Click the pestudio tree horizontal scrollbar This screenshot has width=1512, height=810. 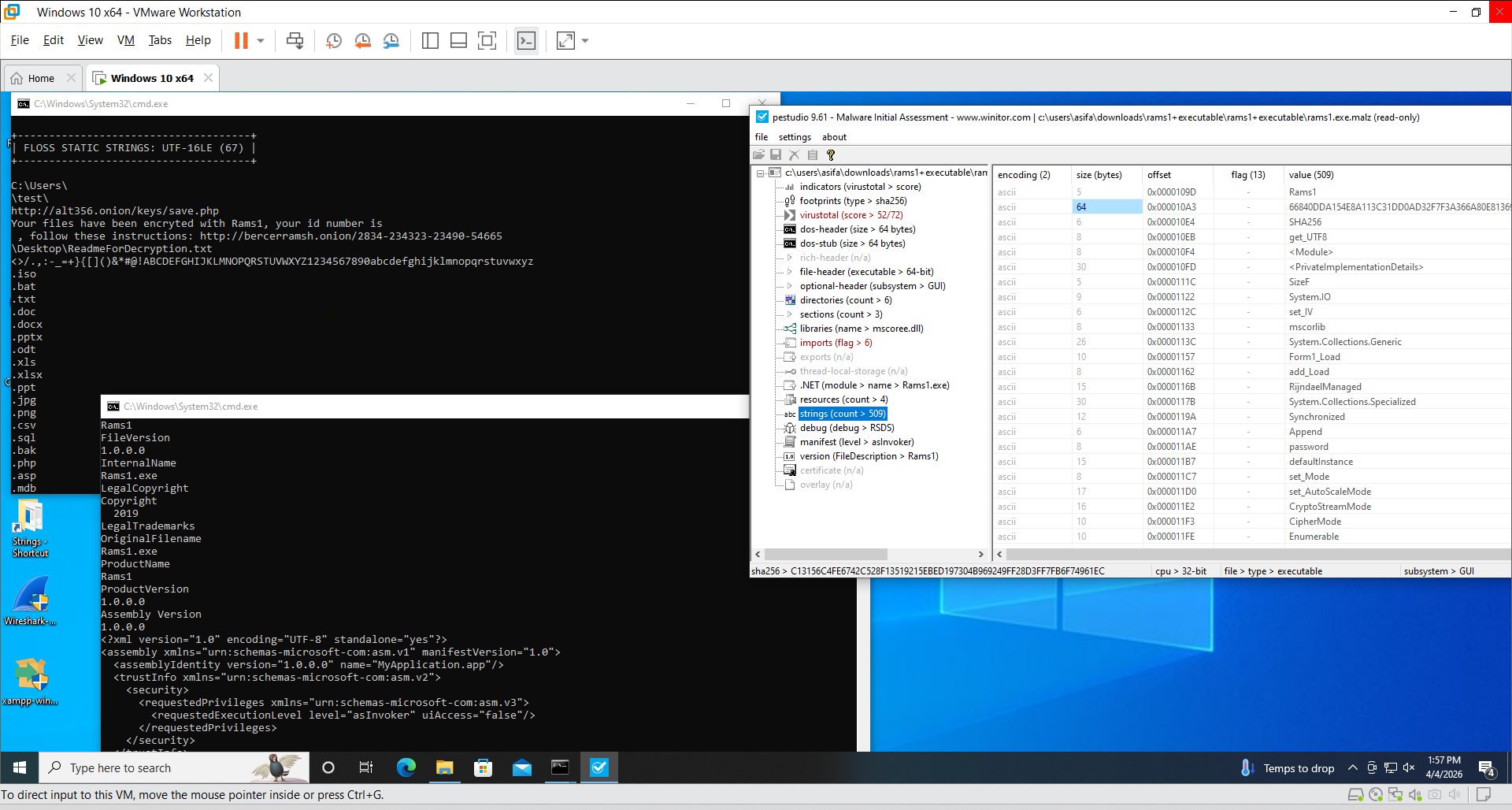pos(825,555)
